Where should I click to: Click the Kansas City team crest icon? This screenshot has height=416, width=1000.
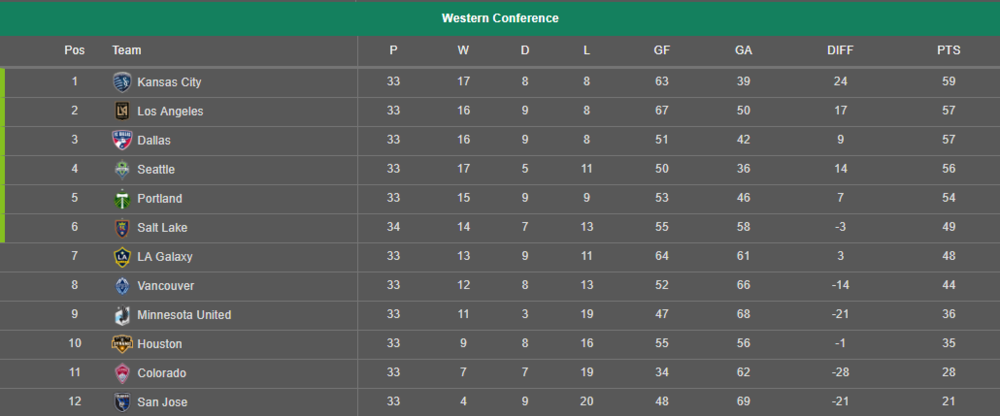122,82
